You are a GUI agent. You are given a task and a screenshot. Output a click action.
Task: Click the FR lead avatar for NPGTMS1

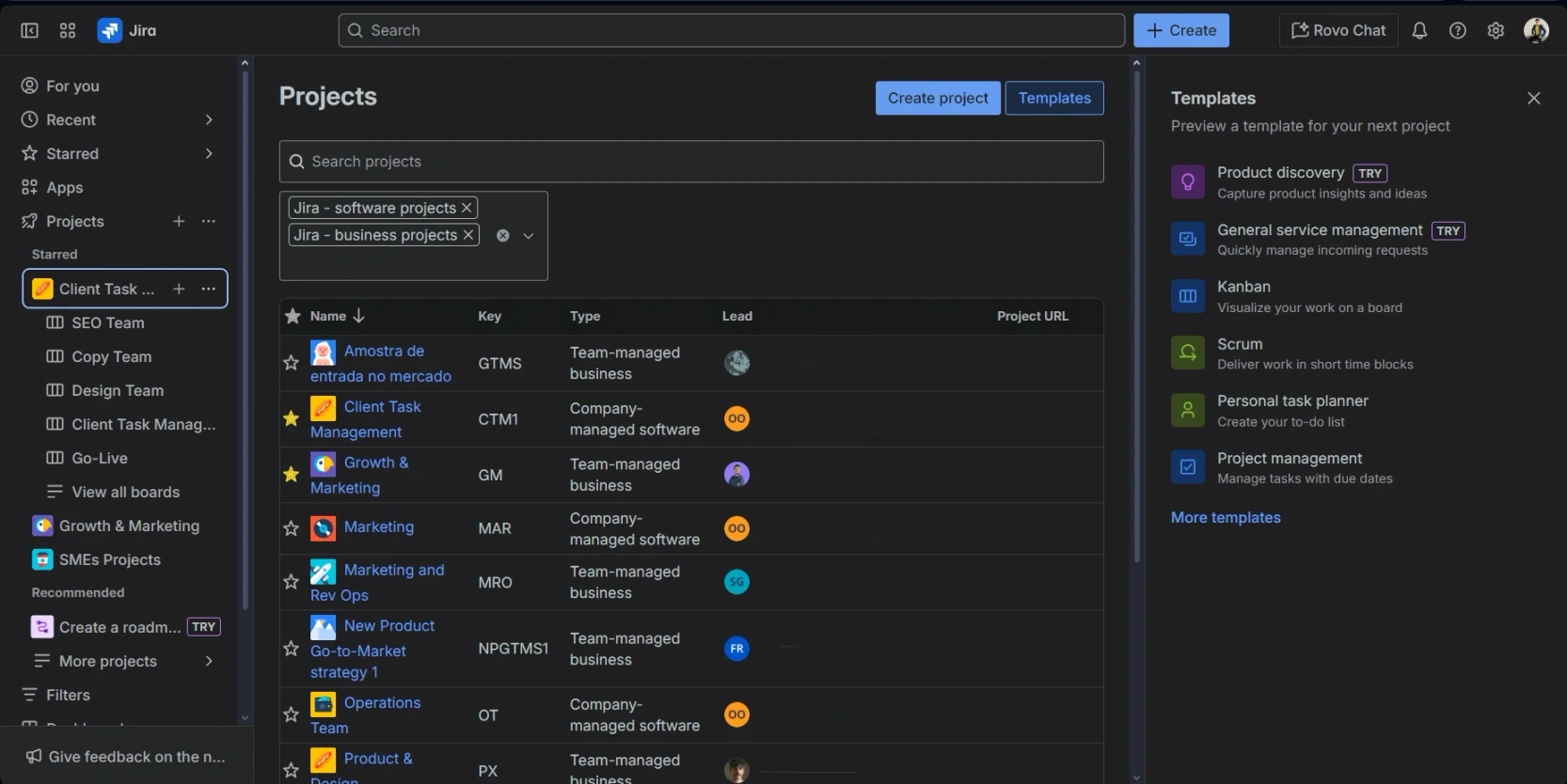[x=736, y=649]
